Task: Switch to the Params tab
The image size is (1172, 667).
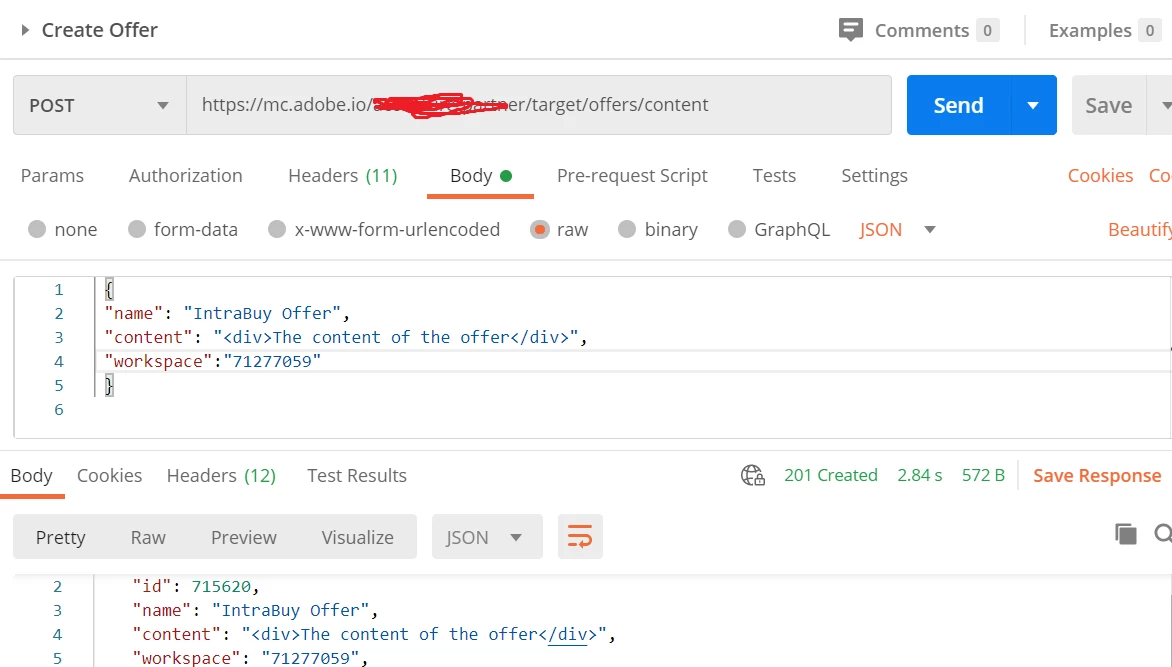Action: click(52, 176)
